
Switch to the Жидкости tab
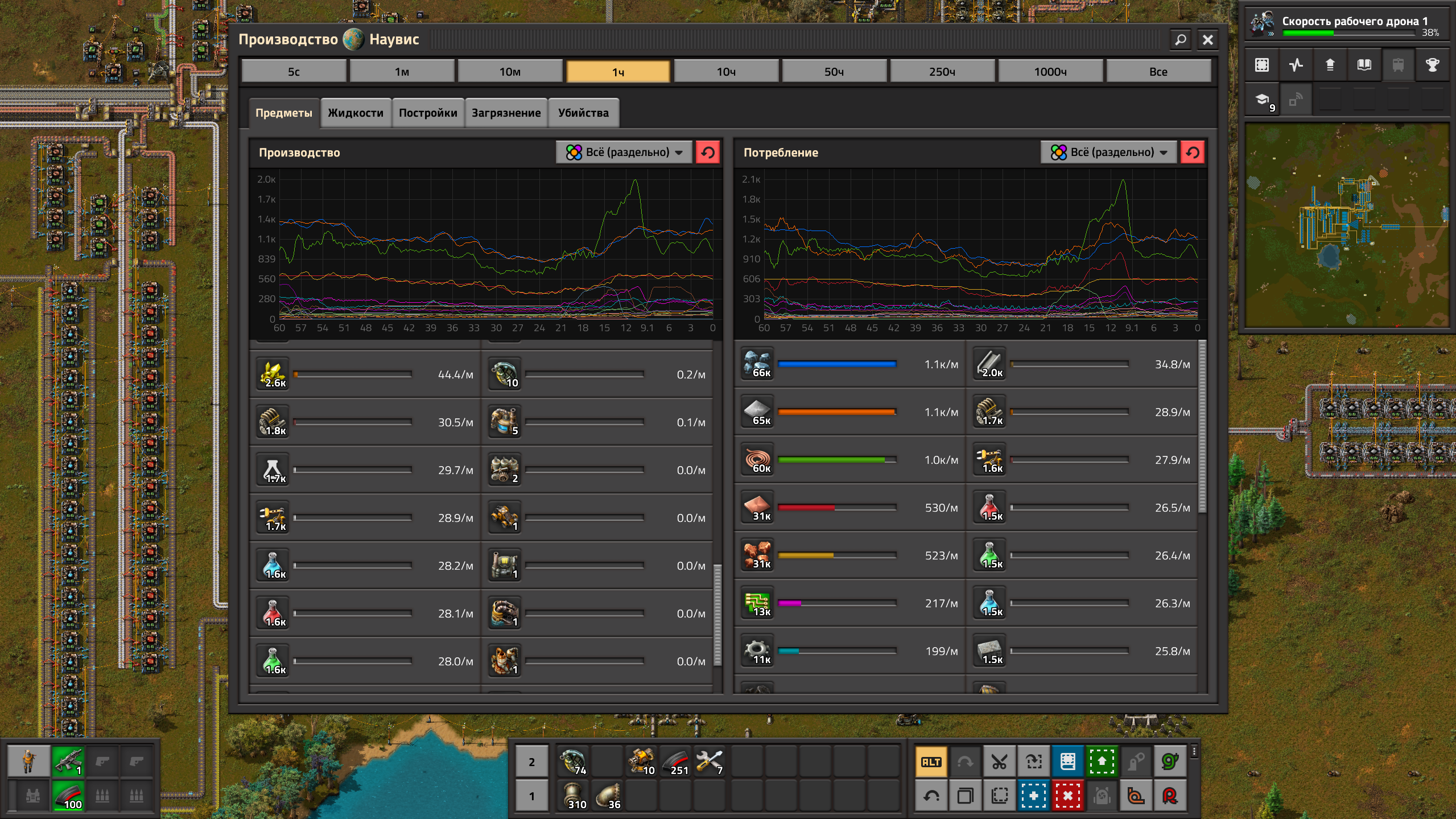point(356,113)
